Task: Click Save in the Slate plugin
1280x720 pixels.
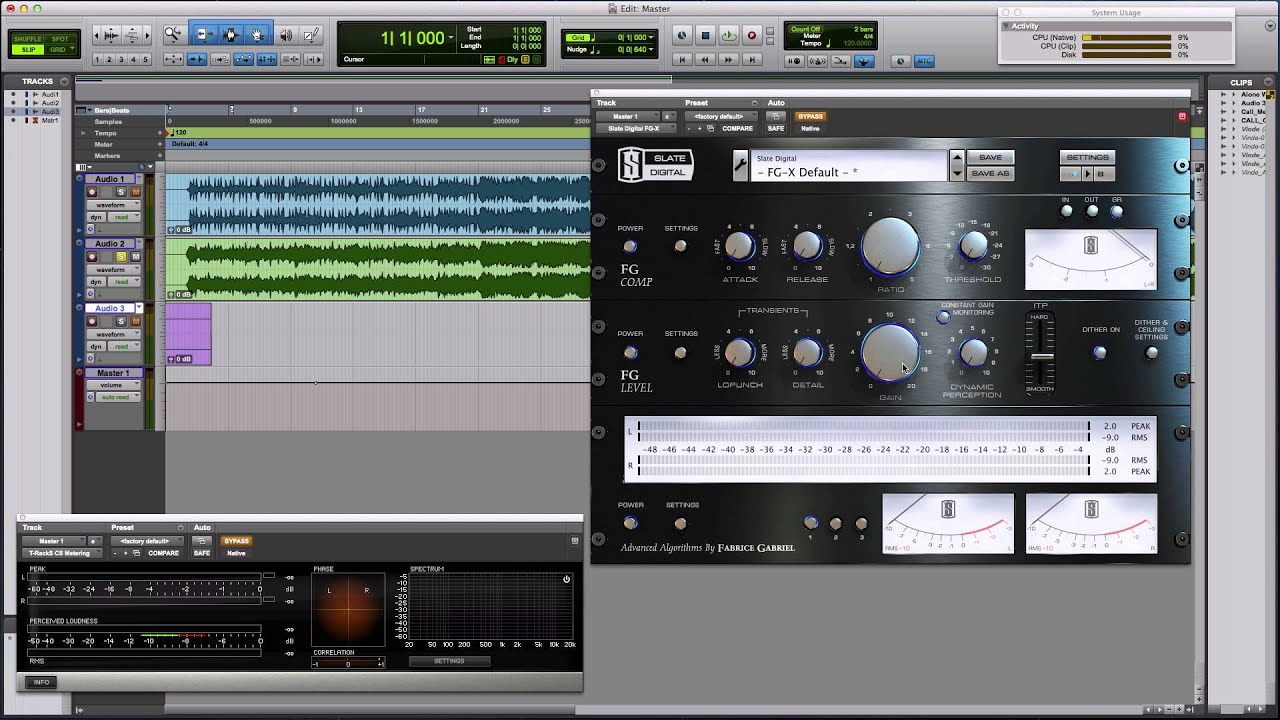Action: [x=990, y=157]
